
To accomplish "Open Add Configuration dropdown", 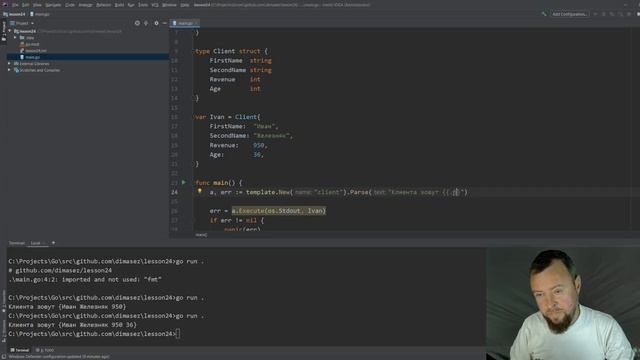I will pos(570,14).
